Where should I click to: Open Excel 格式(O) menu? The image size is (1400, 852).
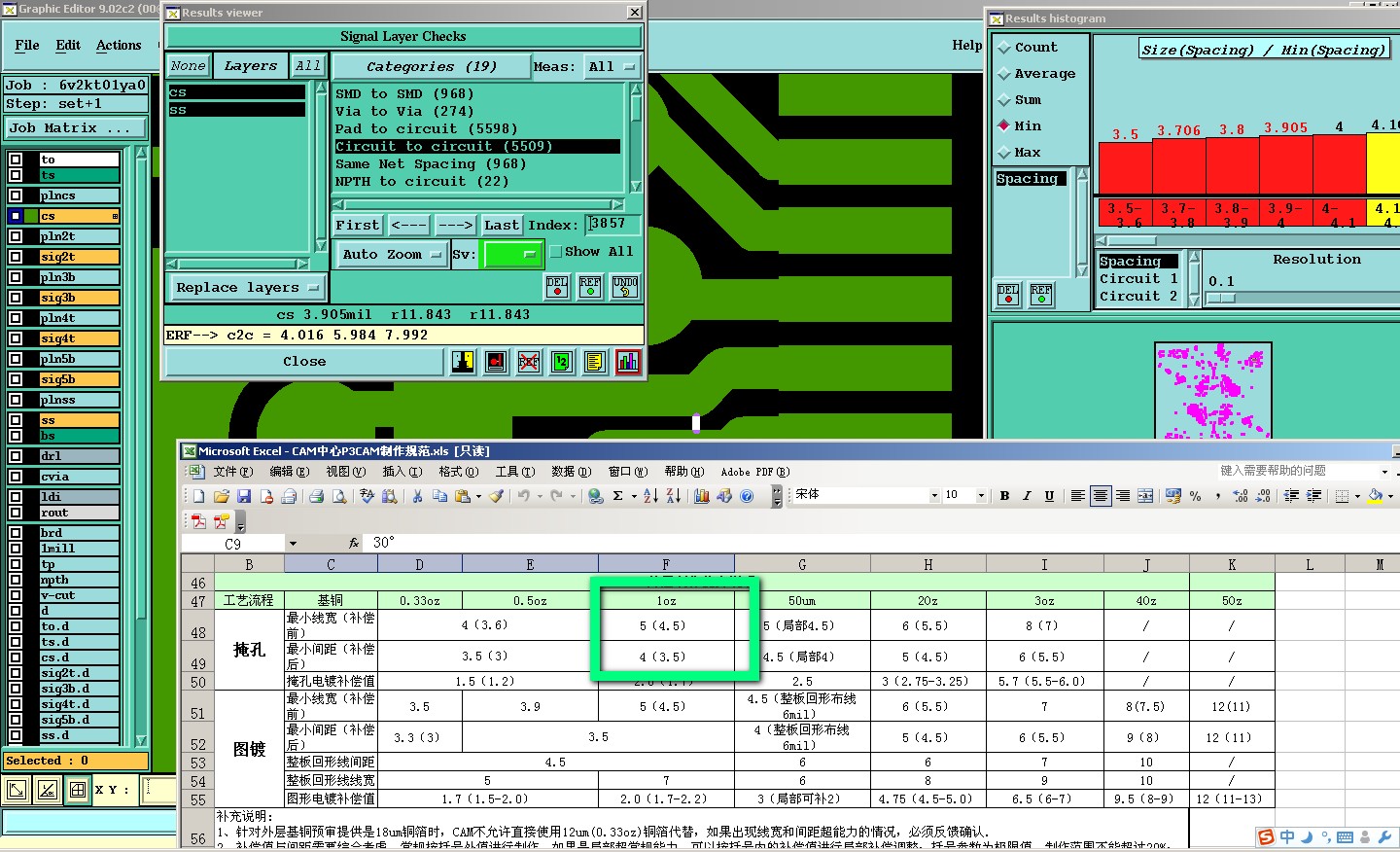[459, 472]
